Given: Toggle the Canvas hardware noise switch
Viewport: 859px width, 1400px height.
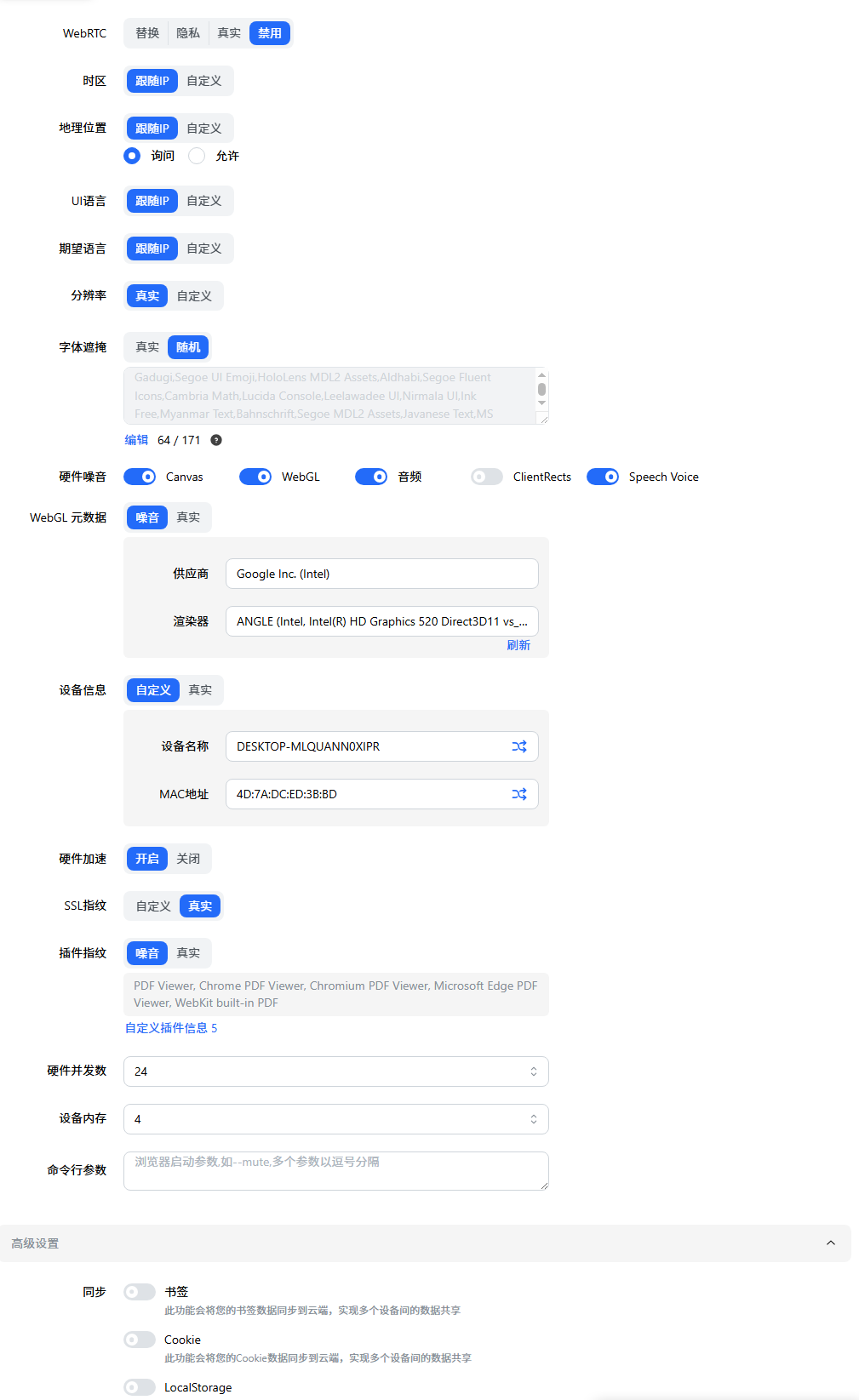Looking at the screenshot, I should coord(140,477).
